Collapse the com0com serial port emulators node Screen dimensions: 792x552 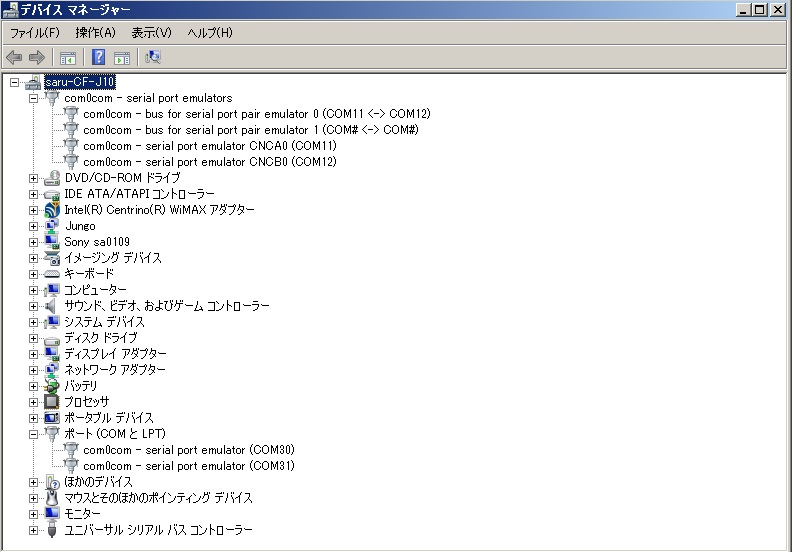33,98
